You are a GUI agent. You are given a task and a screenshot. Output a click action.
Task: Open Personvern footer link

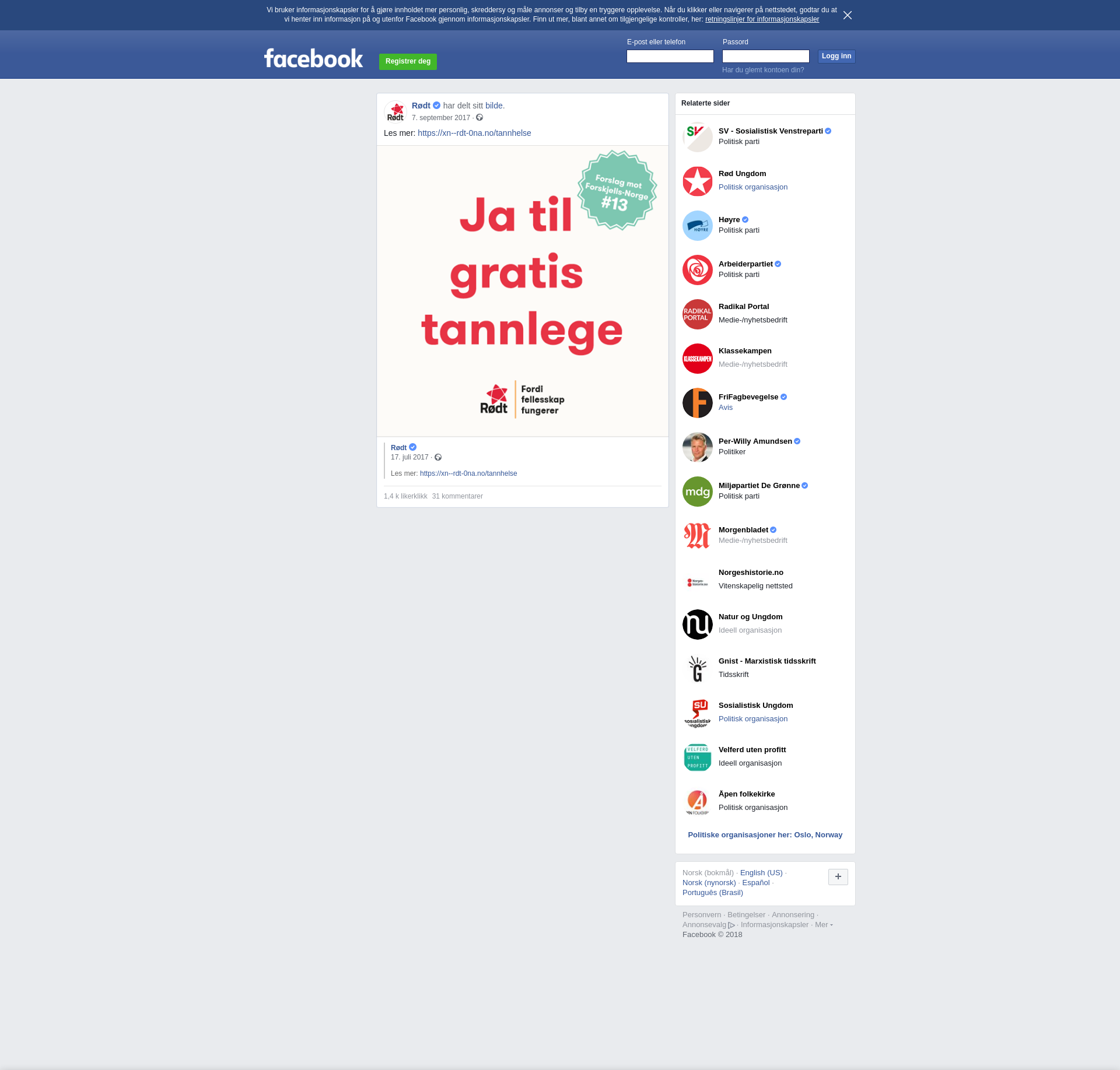(702, 915)
